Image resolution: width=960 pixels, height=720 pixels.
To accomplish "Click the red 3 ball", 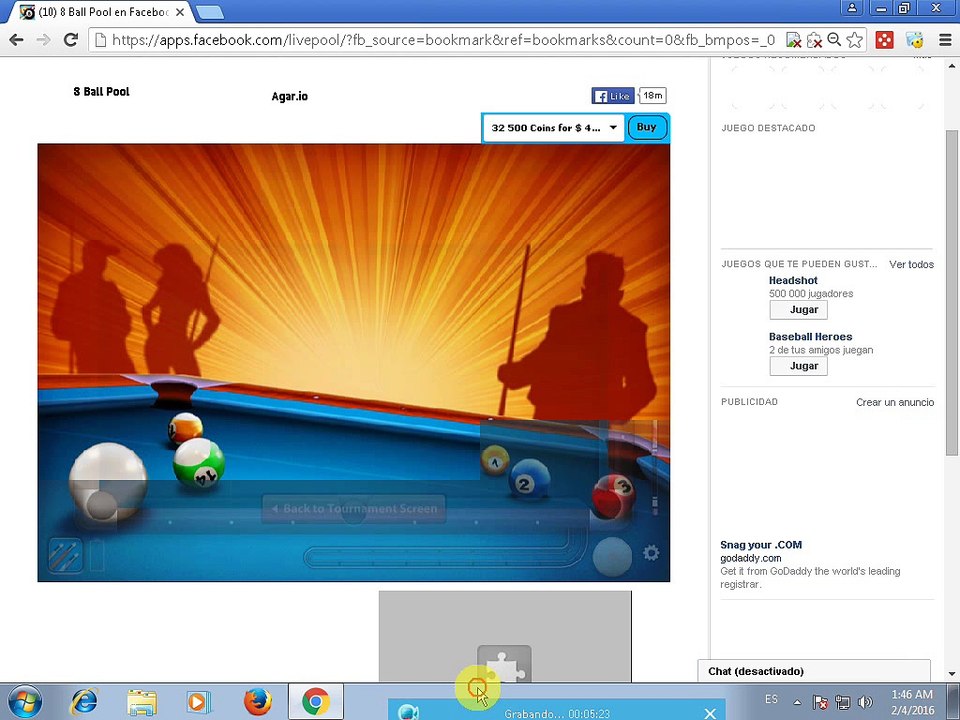I will coord(612,496).
